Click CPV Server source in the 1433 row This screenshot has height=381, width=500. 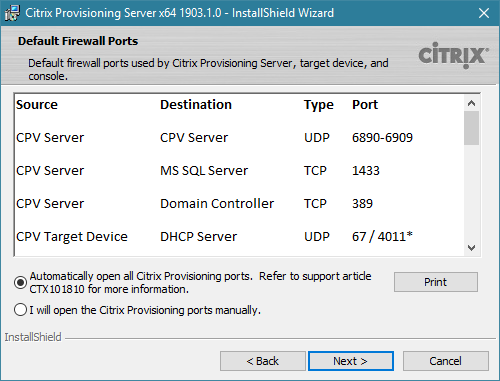point(50,170)
